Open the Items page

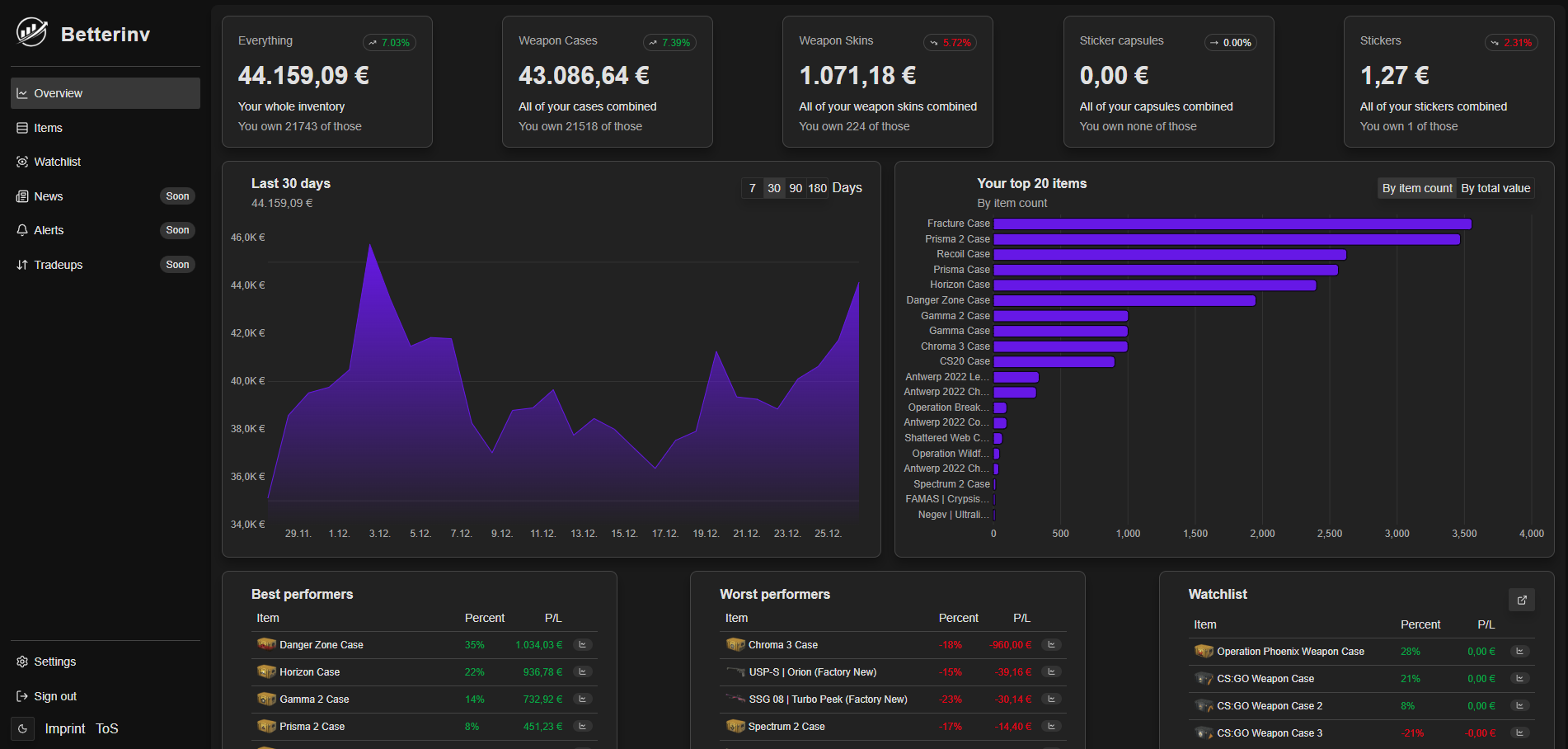pos(48,128)
